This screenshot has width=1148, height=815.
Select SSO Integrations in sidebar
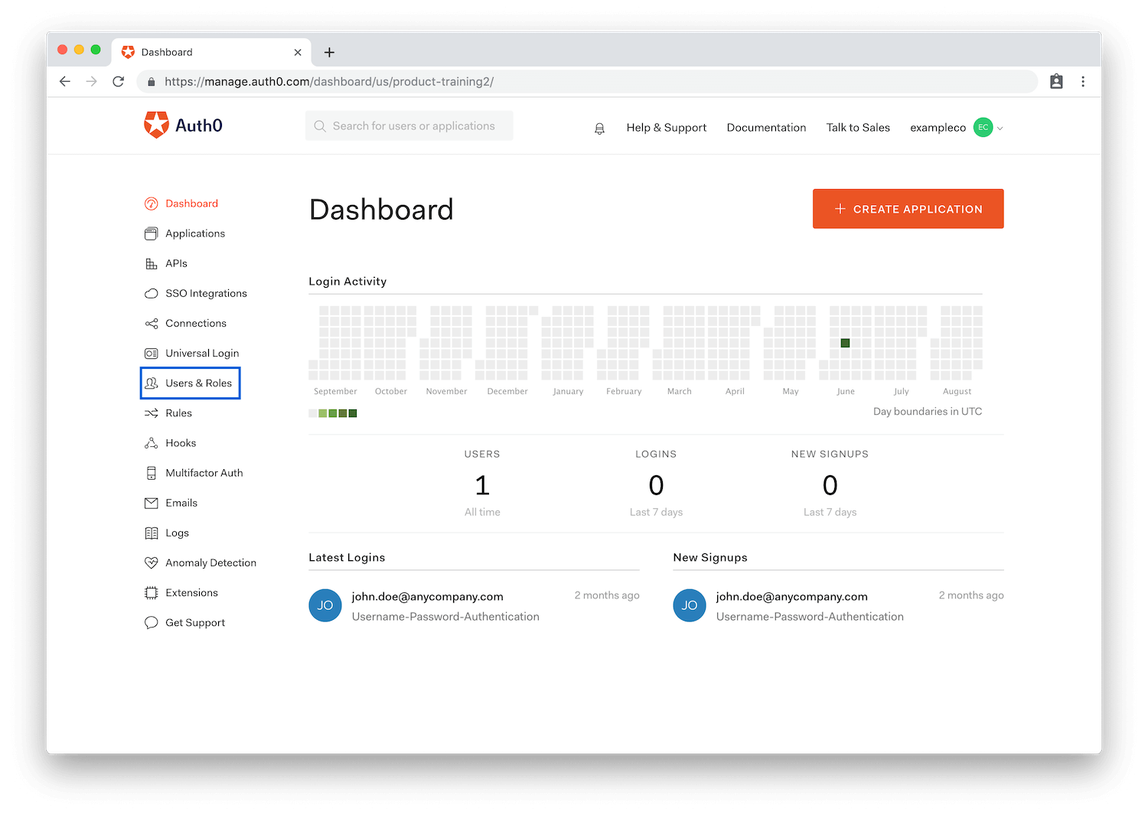206,294
